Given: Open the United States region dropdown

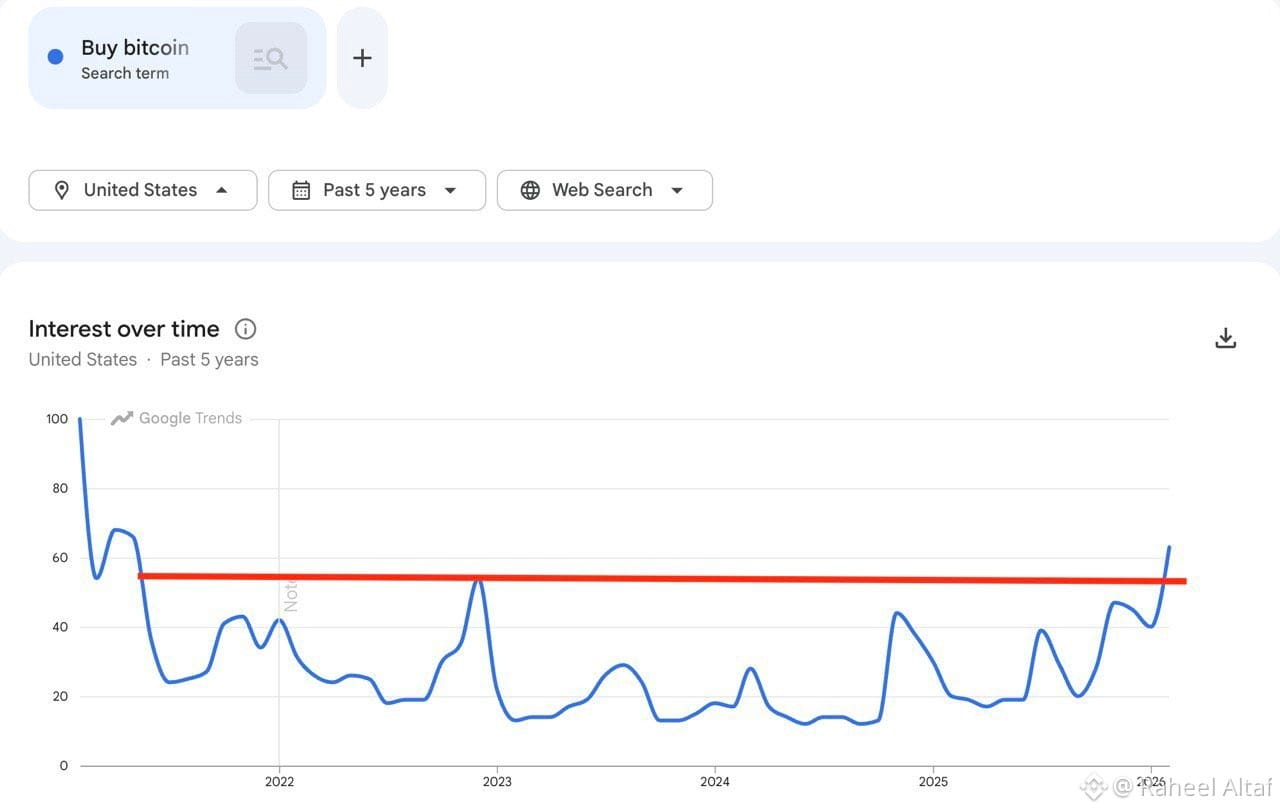Looking at the screenshot, I should pos(143,190).
